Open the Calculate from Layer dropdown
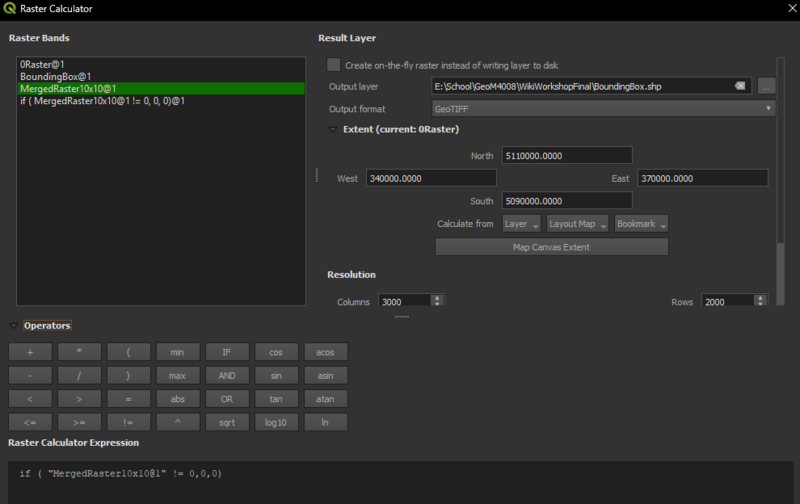The height and width of the screenshot is (504, 800). pyautogui.click(x=521, y=224)
